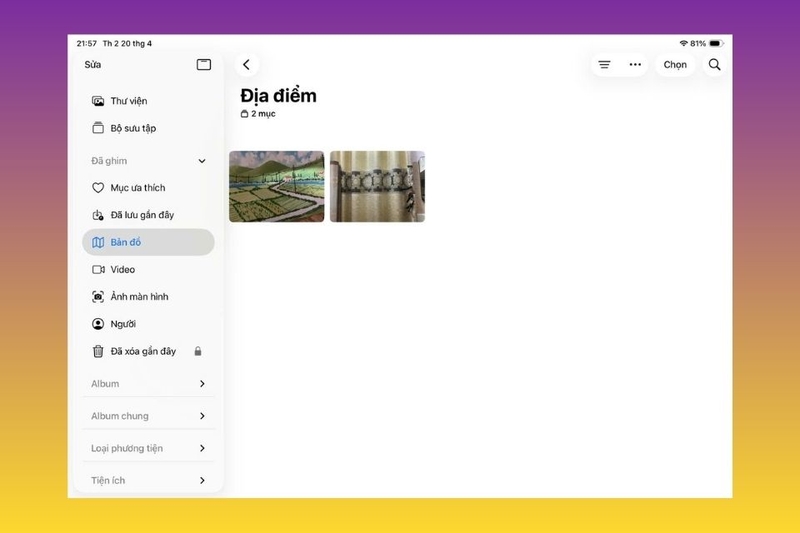Click the Th 2 20 thg 4 date
The image size is (800, 533).
tap(128, 43)
